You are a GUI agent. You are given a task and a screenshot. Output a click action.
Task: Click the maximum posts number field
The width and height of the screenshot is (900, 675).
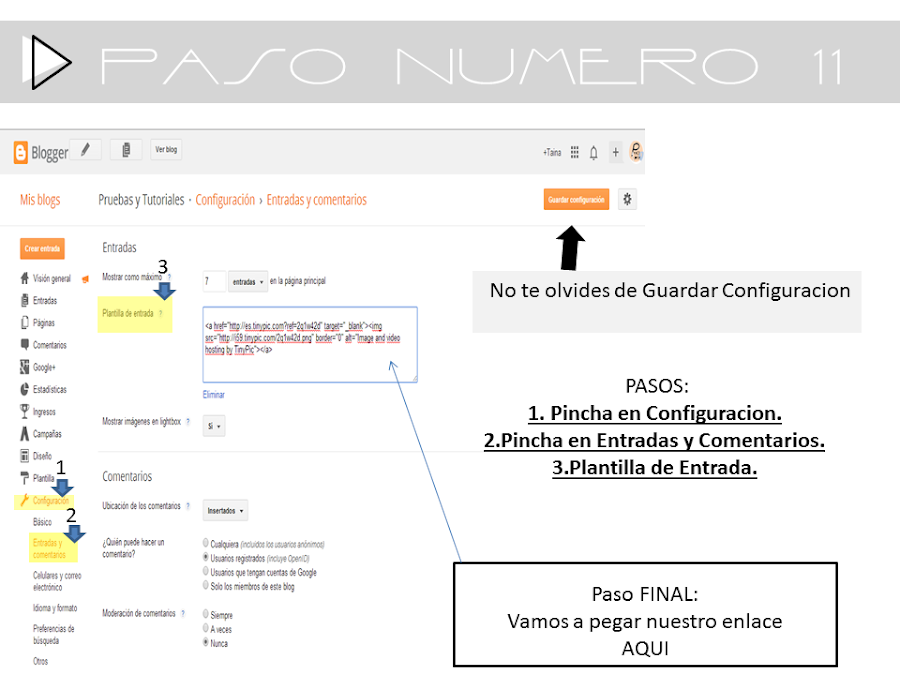(x=214, y=281)
